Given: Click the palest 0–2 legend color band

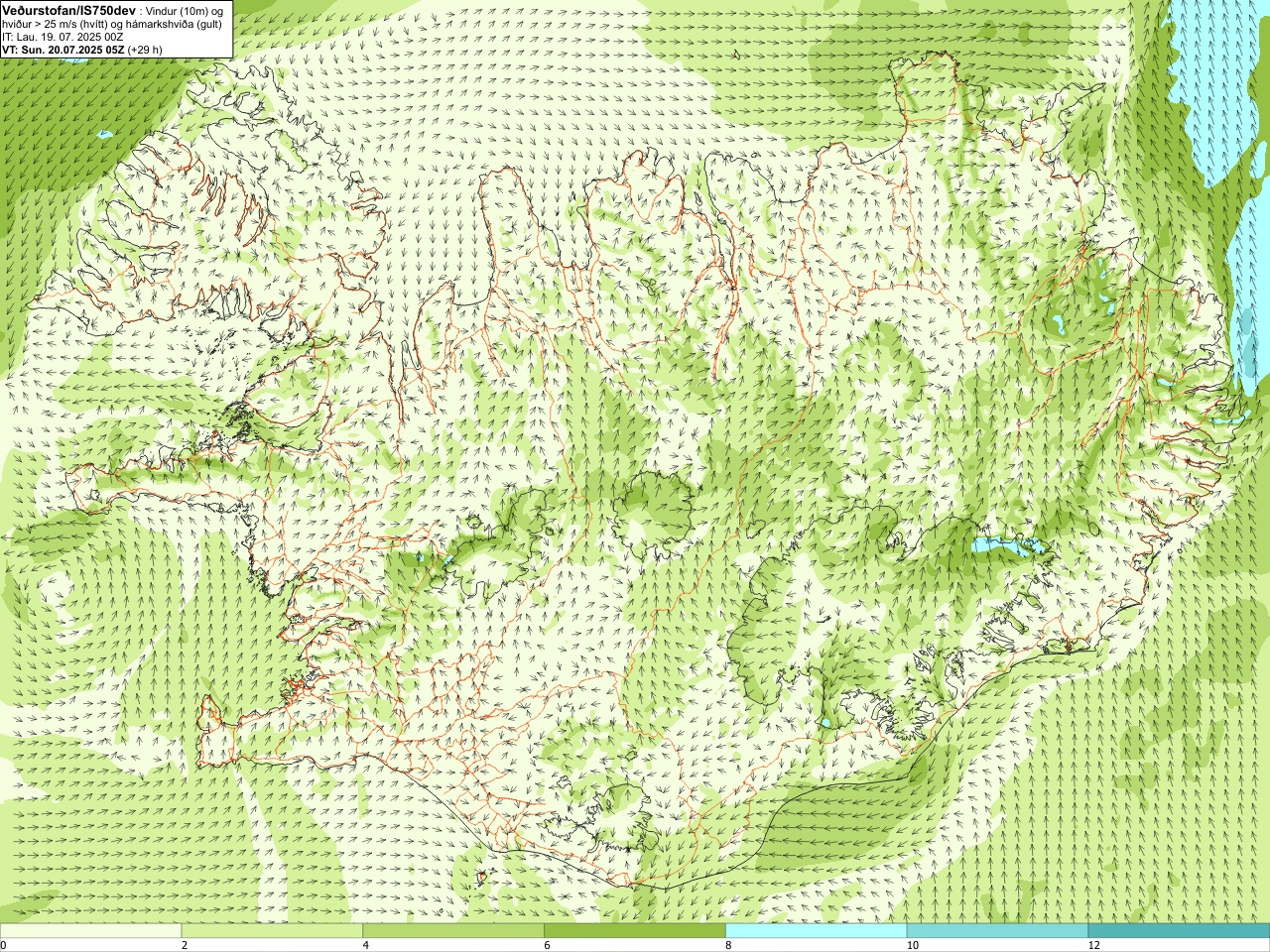Looking at the screenshot, I should click(90, 931).
